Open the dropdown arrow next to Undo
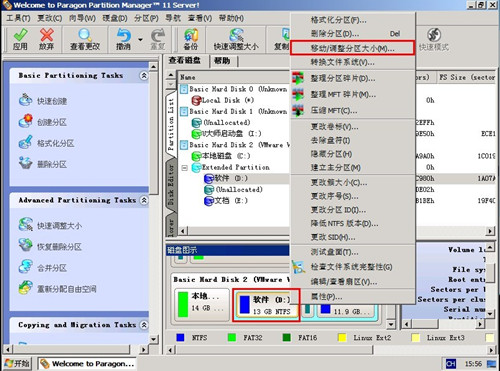Image resolution: width=500 pixels, height=371 pixels. [140, 39]
